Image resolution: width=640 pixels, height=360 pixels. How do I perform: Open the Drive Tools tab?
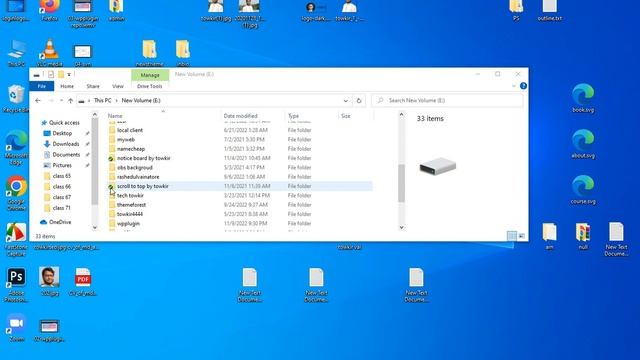pyautogui.click(x=149, y=86)
